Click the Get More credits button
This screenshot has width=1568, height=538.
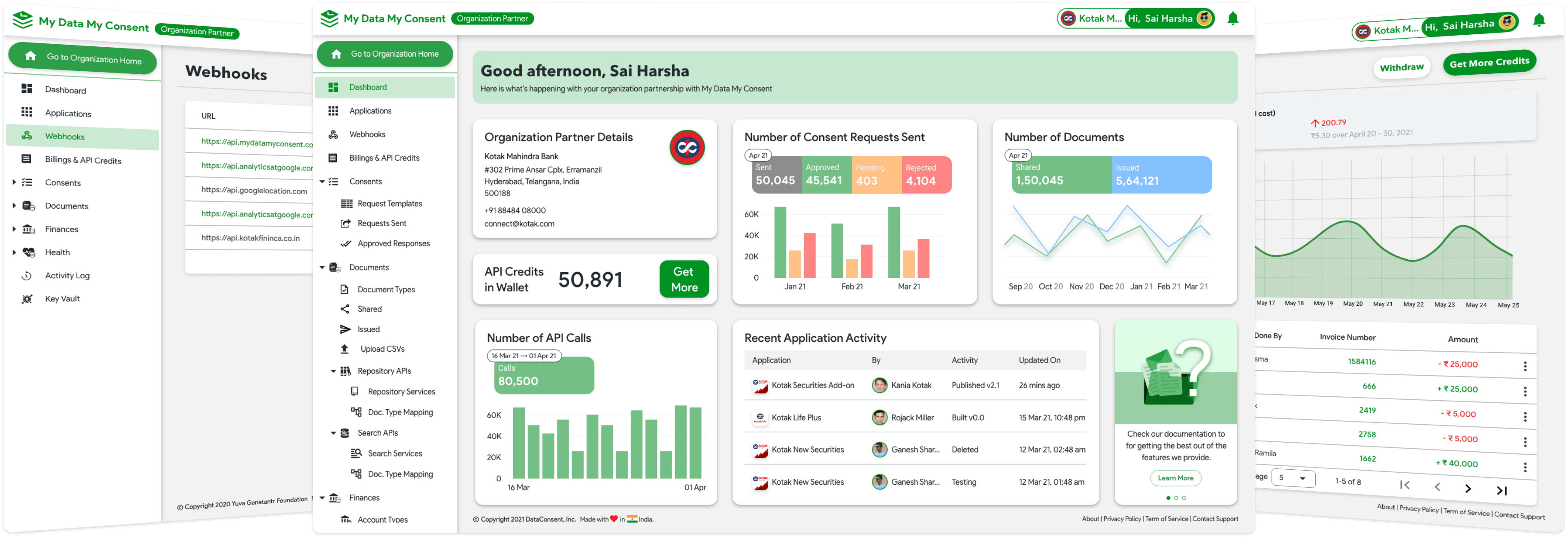pos(684,280)
